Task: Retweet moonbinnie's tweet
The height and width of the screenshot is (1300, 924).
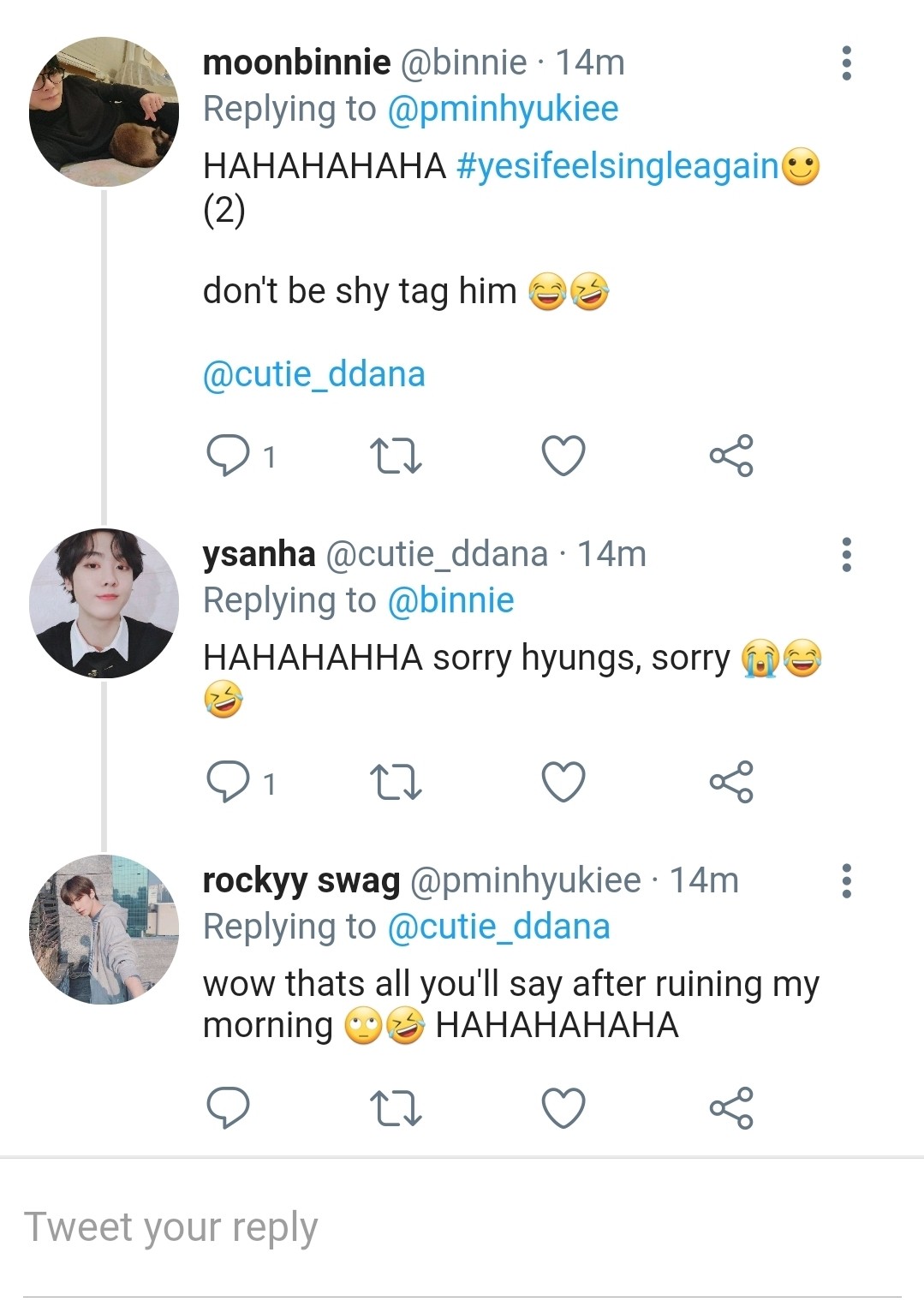Action: [395, 456]
